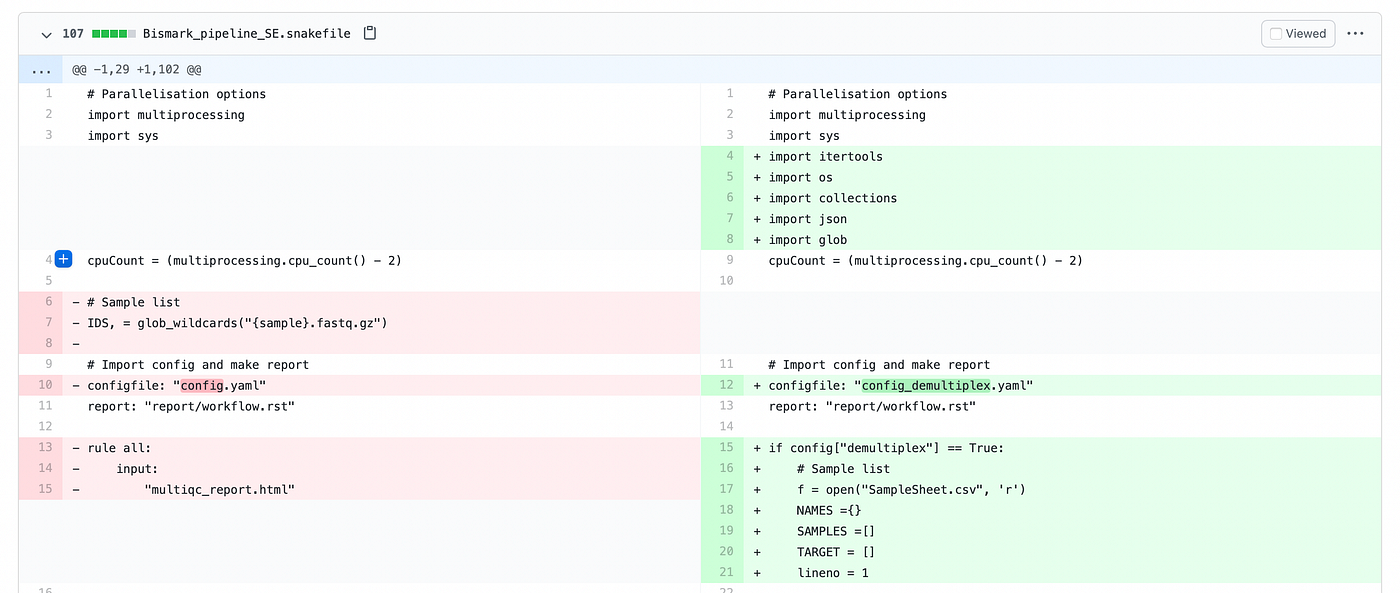Click deleted line number 7 on left
This screenshot has height=593, width=1400.
coord(46,323)
